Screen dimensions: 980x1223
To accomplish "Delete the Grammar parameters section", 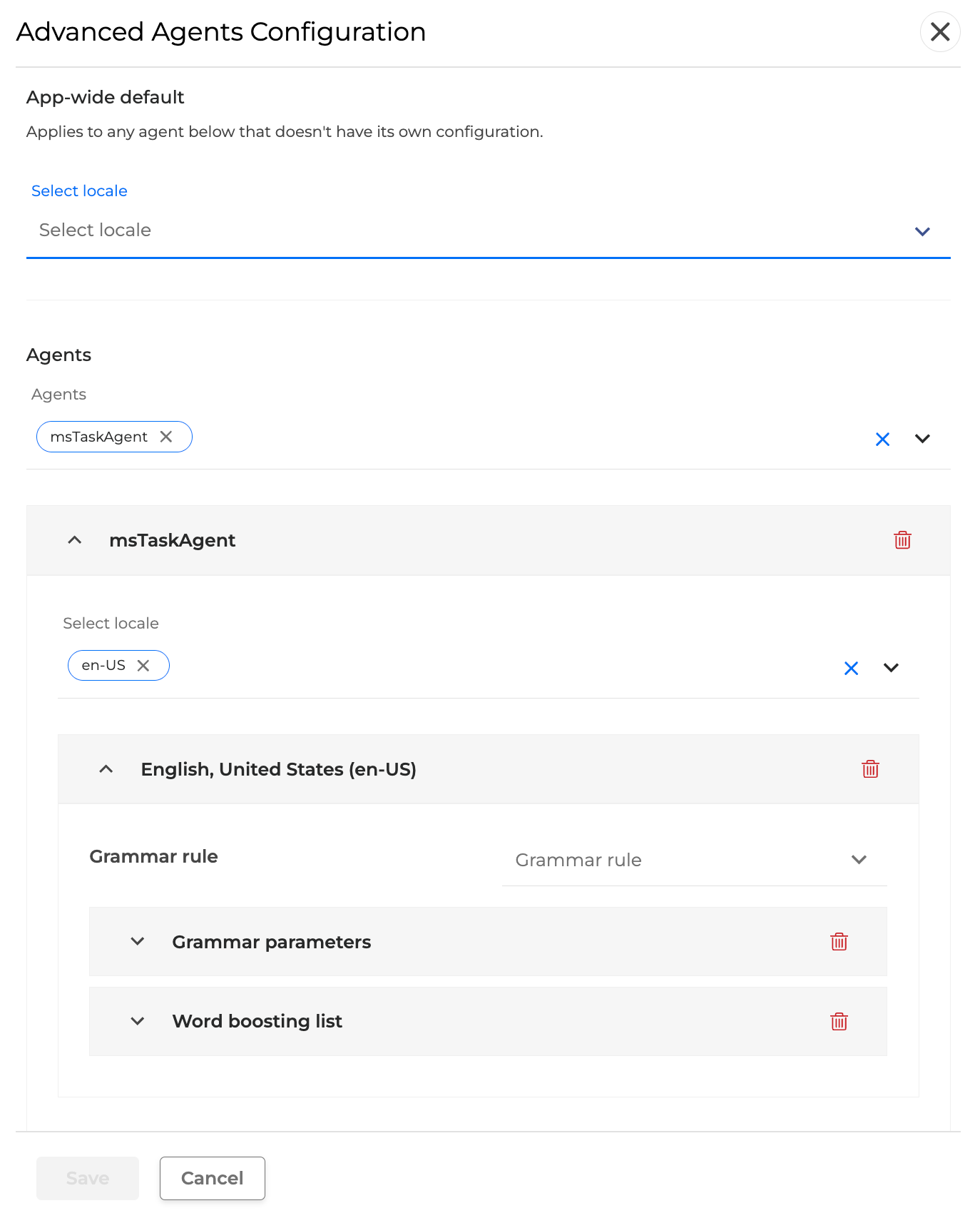I will click(x=839, y=942).
